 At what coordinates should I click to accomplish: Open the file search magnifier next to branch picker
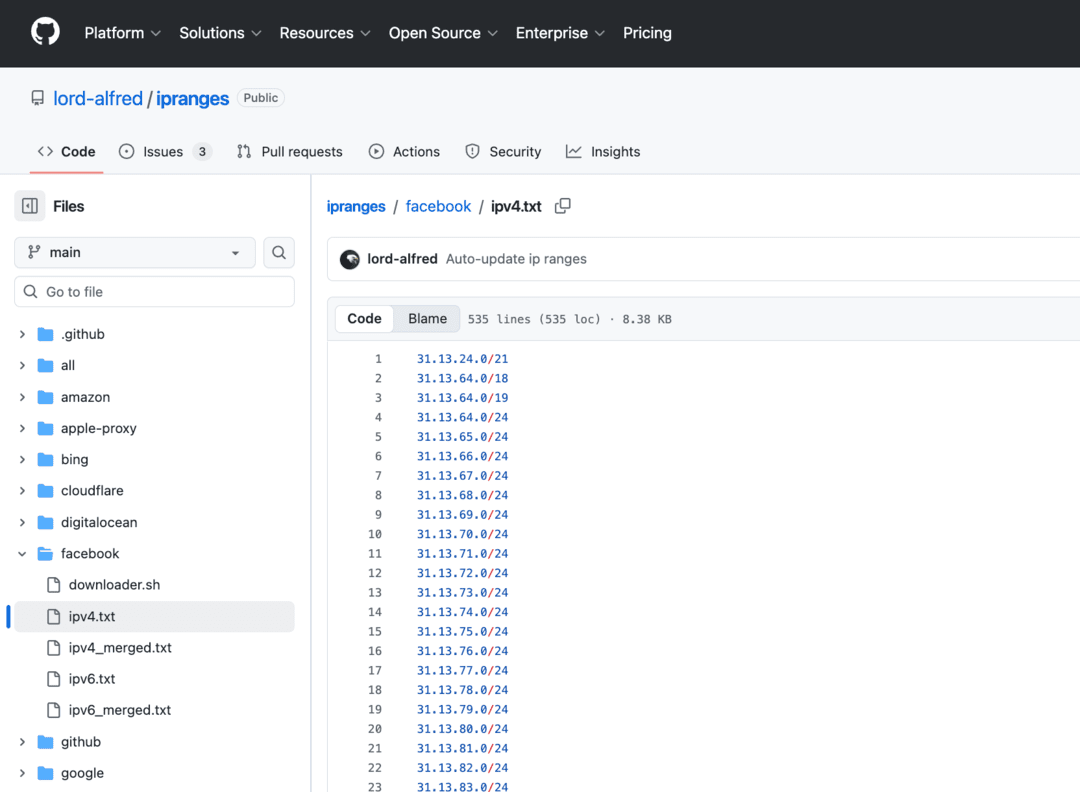279,252
